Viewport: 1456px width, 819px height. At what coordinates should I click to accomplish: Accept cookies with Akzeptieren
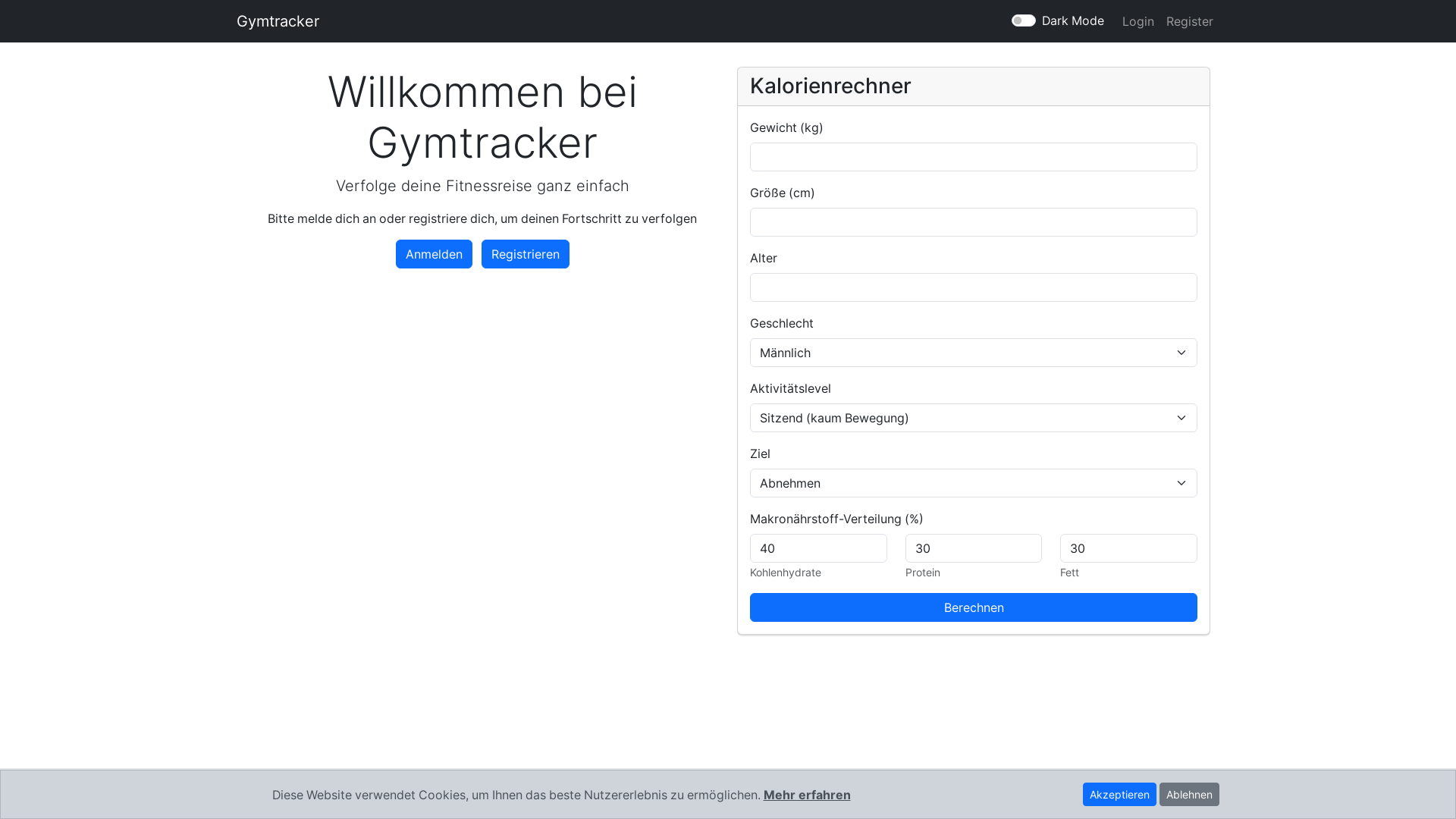(x=1119, y=795)
